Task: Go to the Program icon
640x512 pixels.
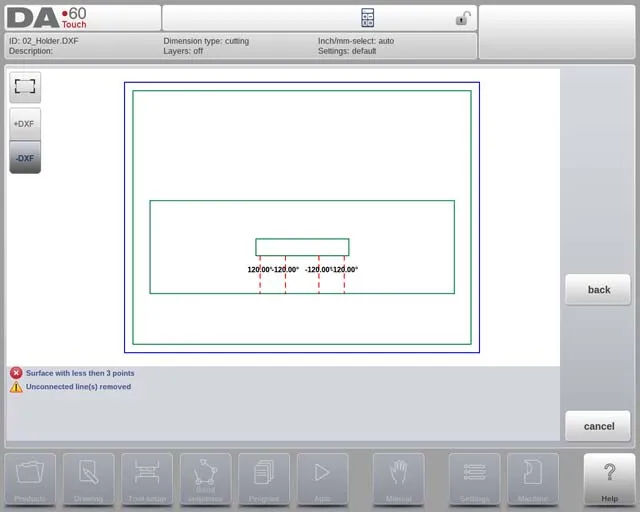Action: [264, 479]
